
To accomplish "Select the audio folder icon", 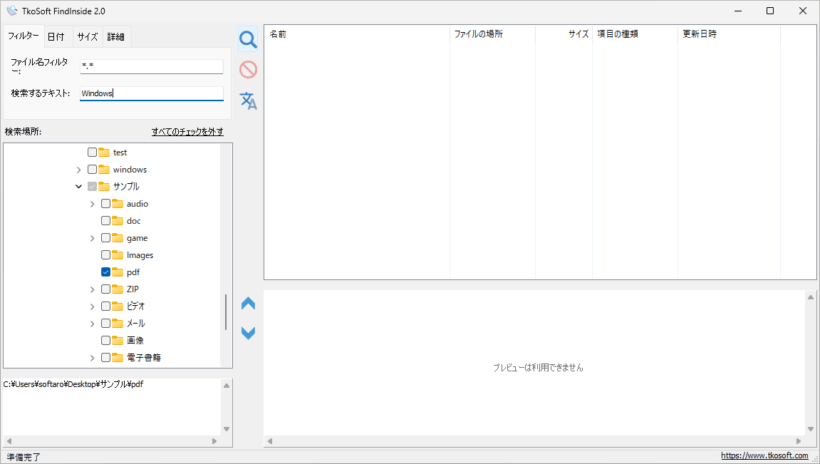I will pyautogui.click(x=118, y=203).
